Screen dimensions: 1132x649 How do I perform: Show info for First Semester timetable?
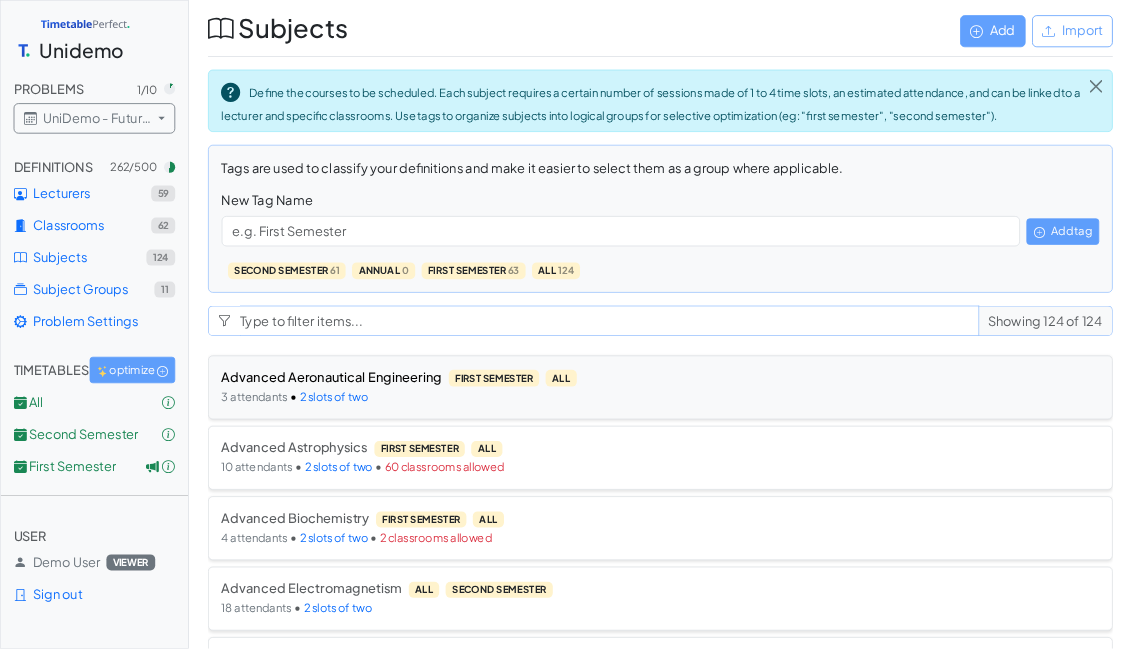(168, 466)
